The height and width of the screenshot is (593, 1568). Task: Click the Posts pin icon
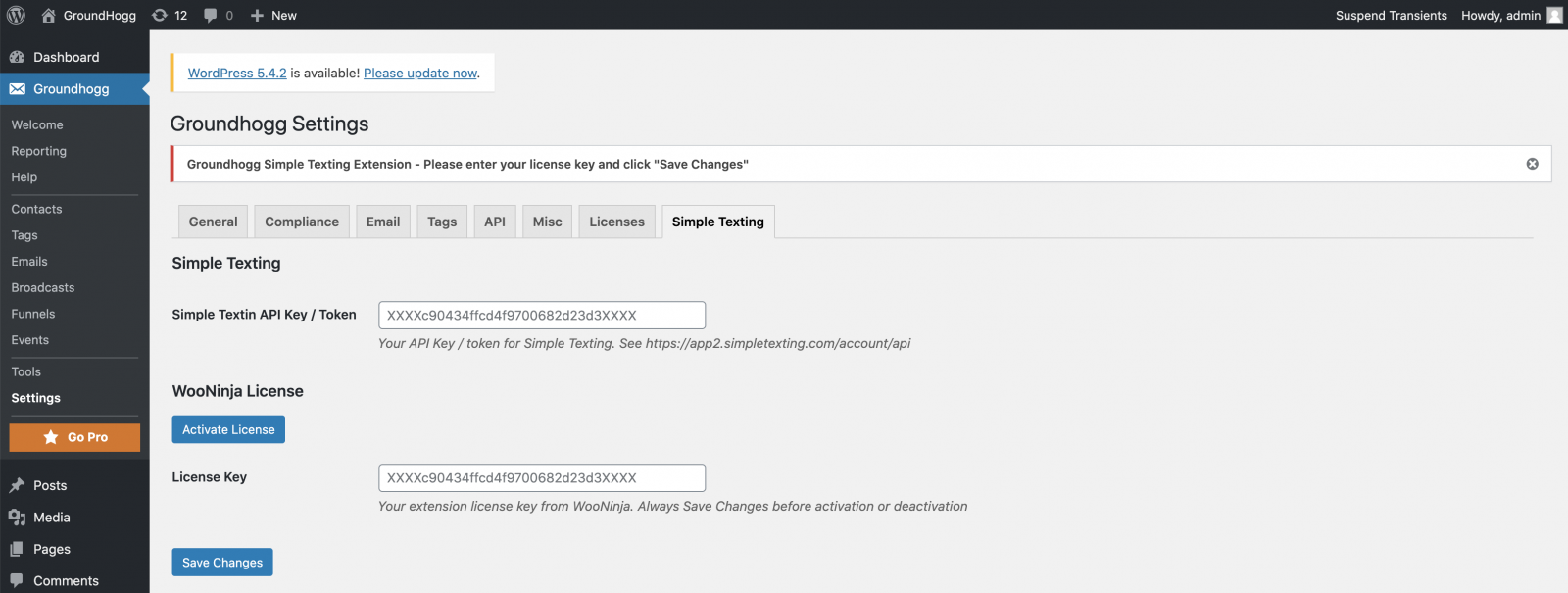(17, 485)
